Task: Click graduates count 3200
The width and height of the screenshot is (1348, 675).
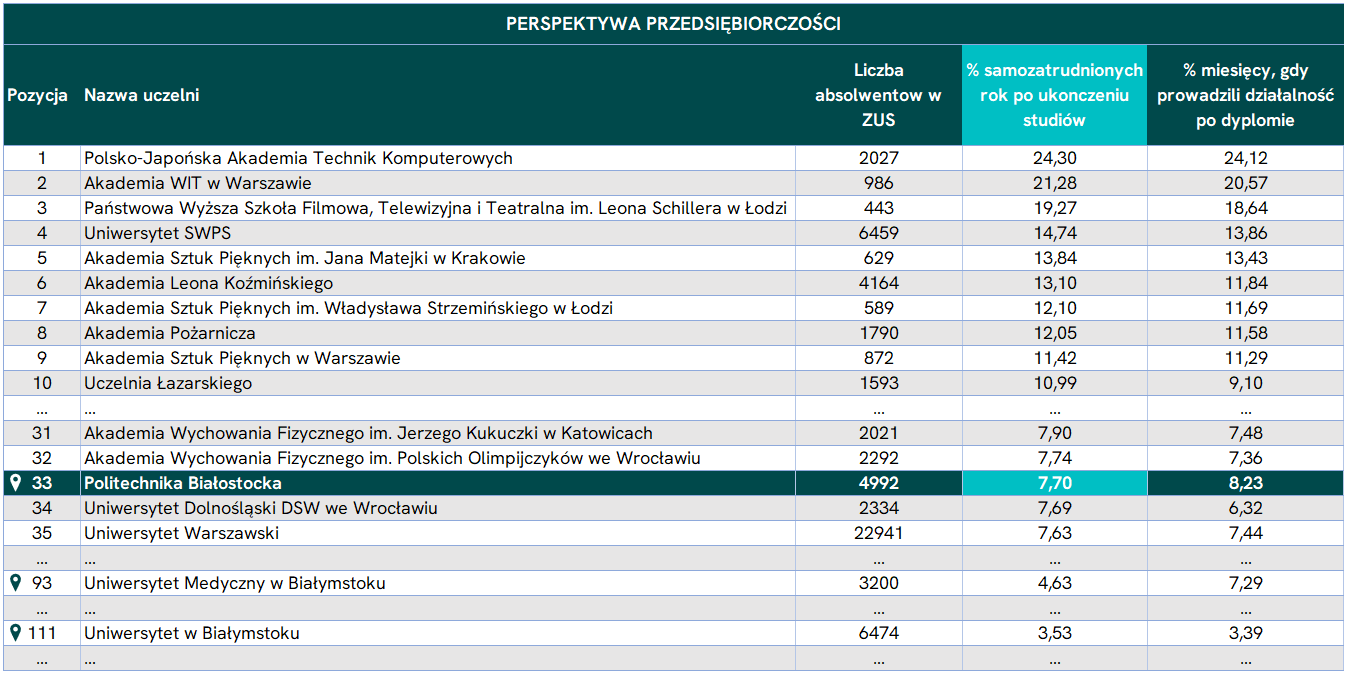Action: (878, 583)
